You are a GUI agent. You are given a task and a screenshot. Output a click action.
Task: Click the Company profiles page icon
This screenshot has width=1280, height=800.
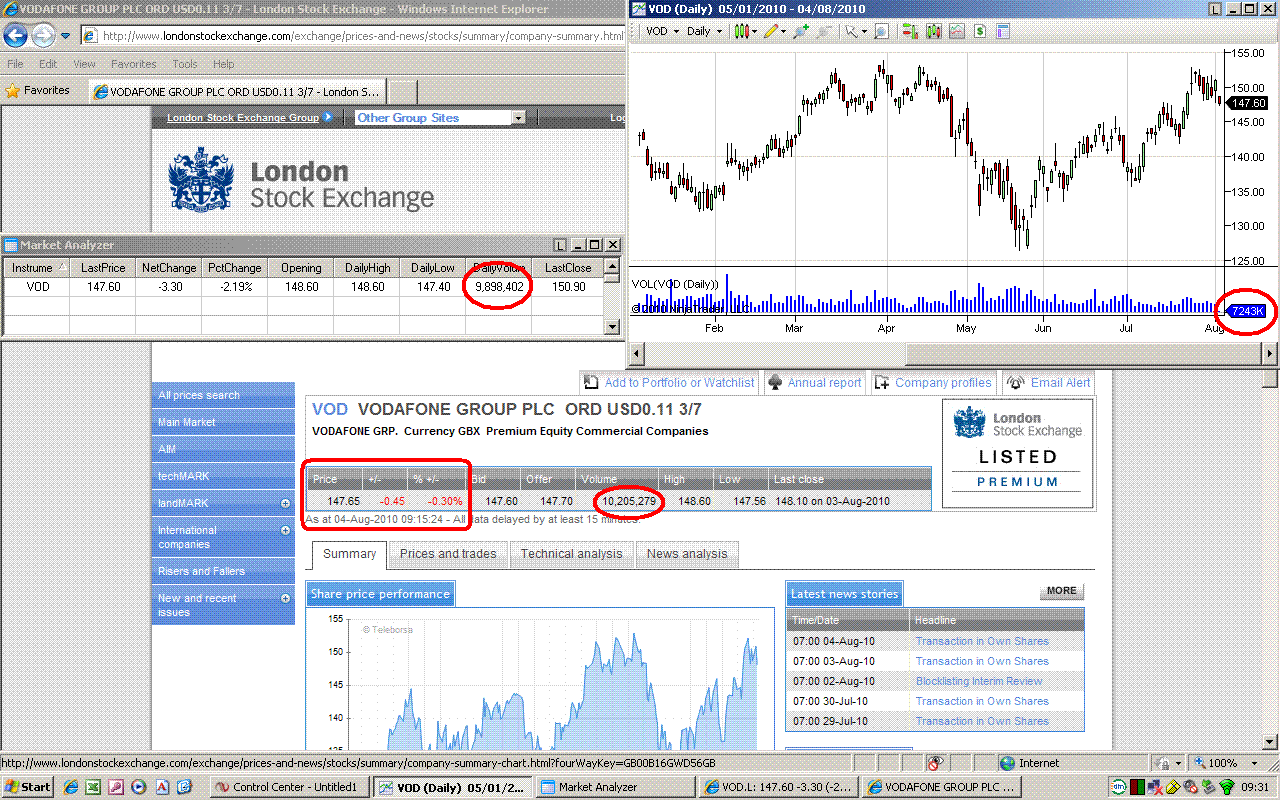[x=882, y=383]
